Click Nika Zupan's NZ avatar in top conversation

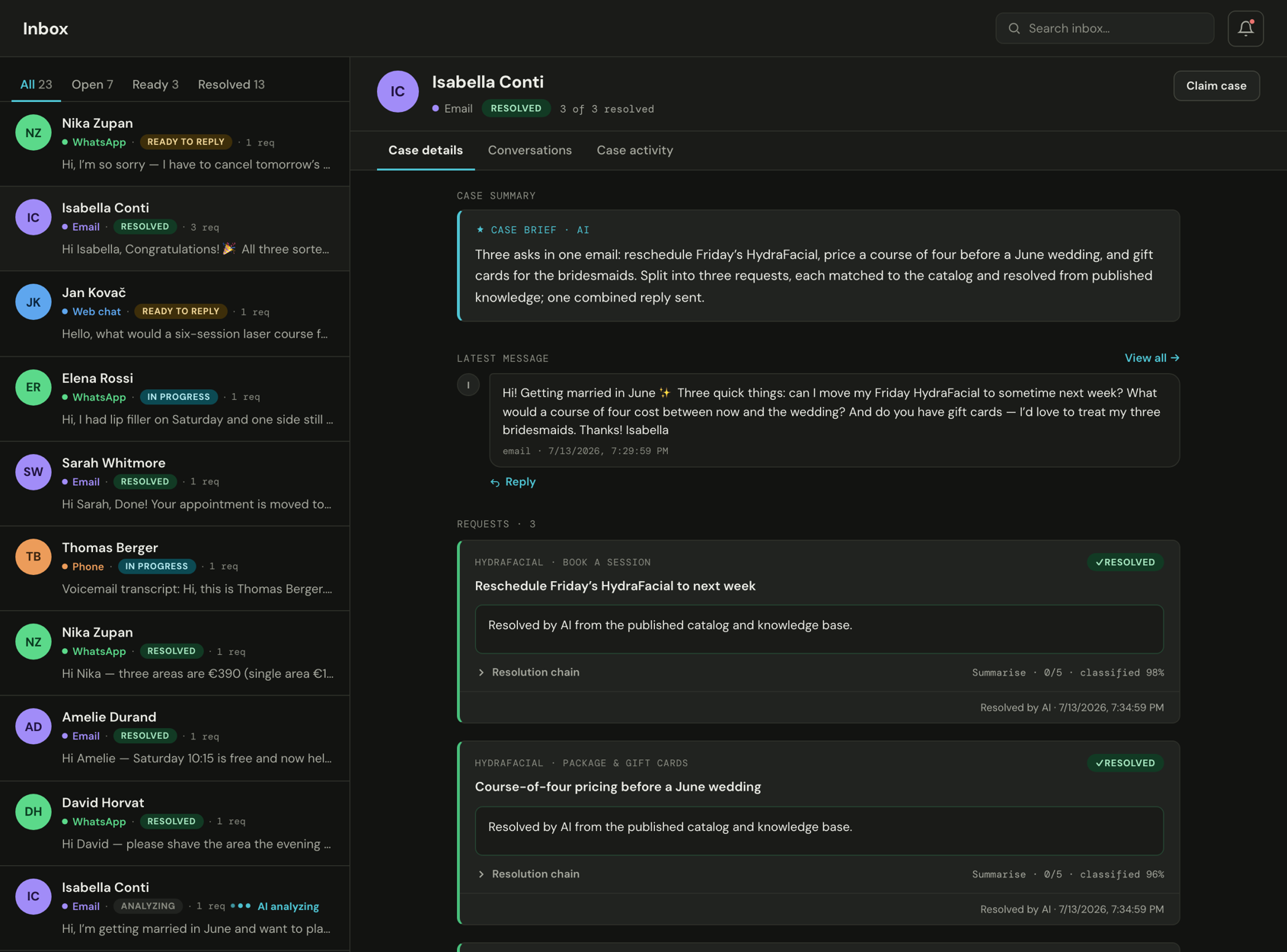[x=33, y=133]
